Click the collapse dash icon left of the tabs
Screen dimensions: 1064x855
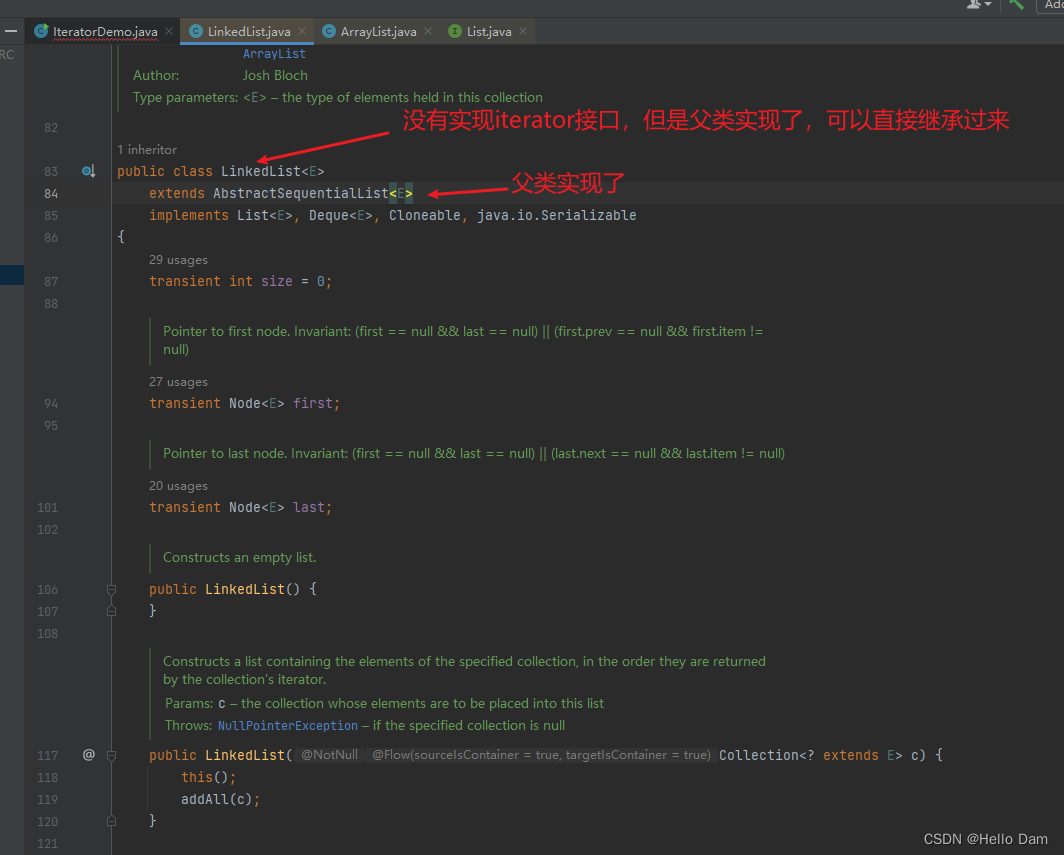tap(11, 31)
